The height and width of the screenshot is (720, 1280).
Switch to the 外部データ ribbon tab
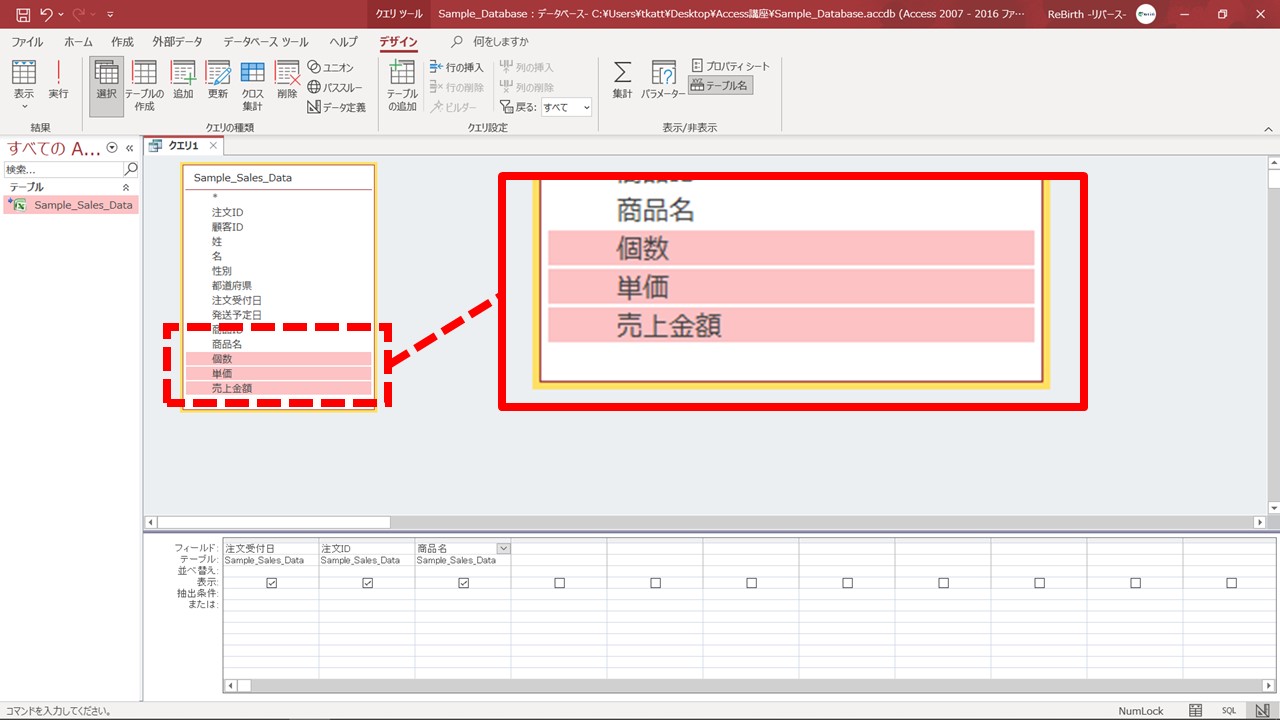coord(177,42)
